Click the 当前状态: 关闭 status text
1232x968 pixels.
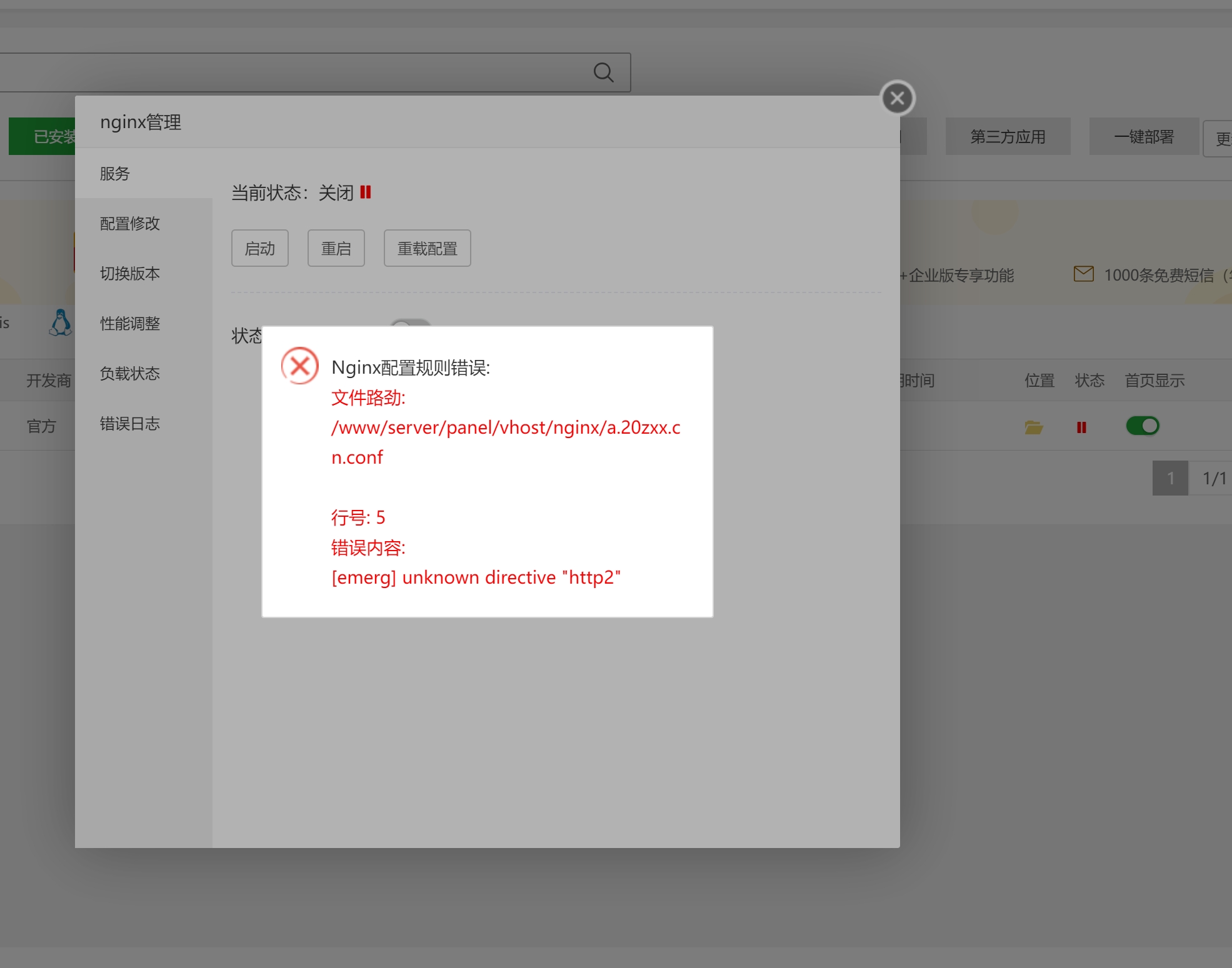[x=292, y=192]
